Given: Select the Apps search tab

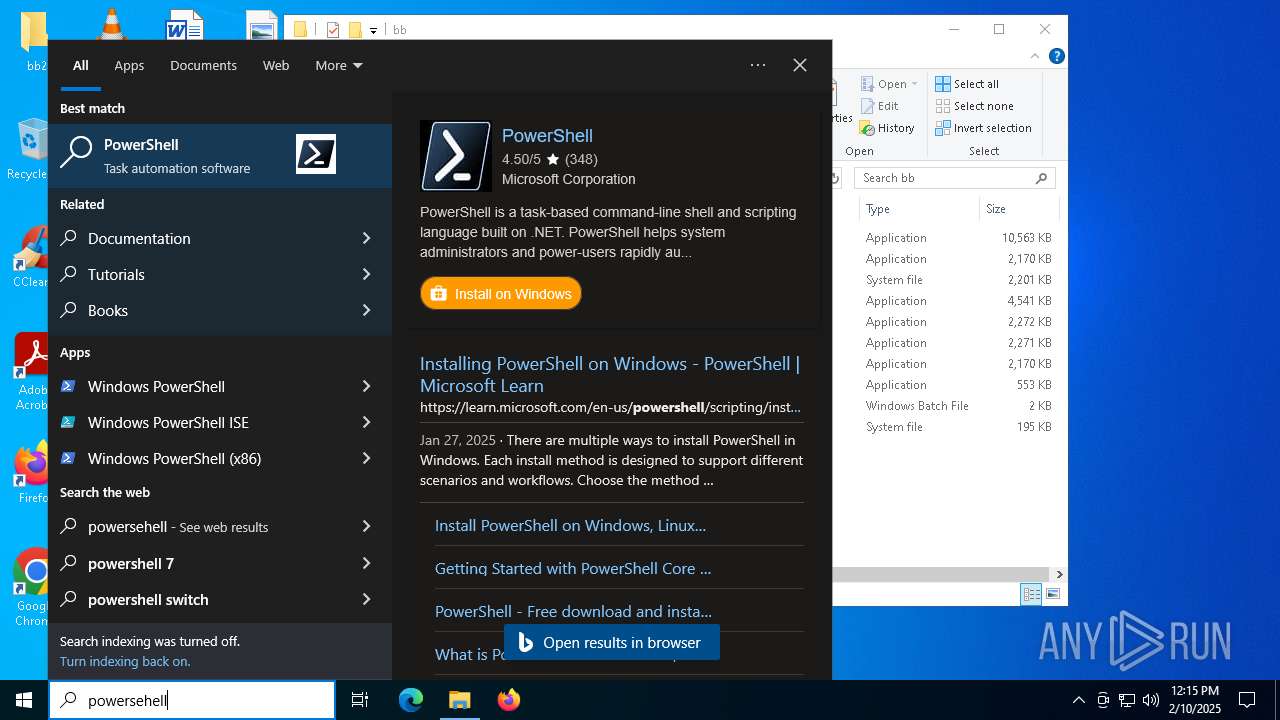Looking at the screenshot, I should coord(129,65).
